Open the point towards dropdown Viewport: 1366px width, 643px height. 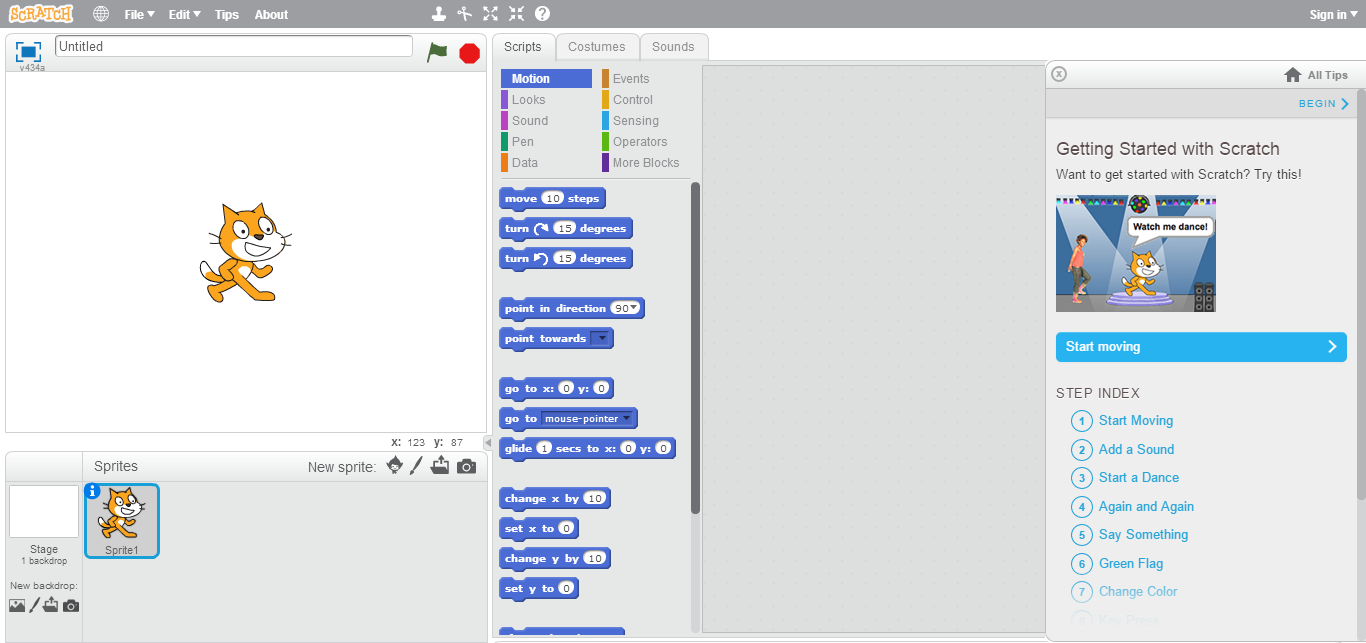pyautogui.click(x=600, y=338)
